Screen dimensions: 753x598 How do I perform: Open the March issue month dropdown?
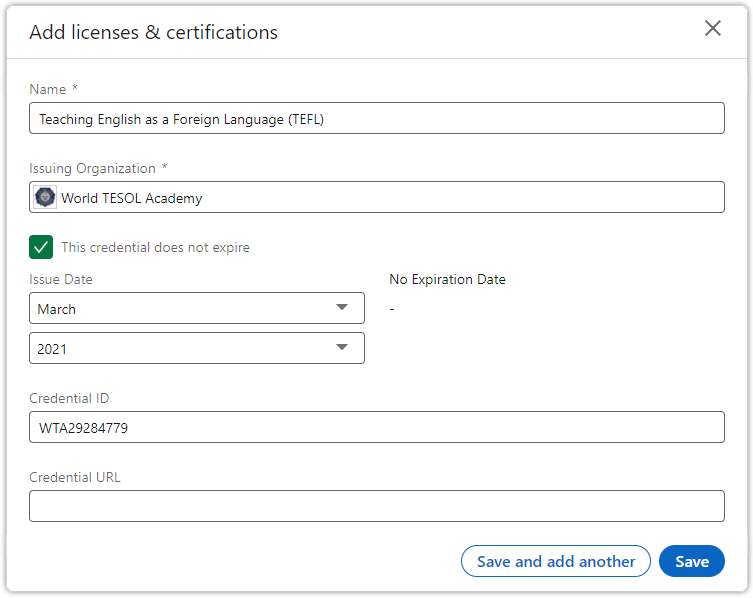coord(197,308)
